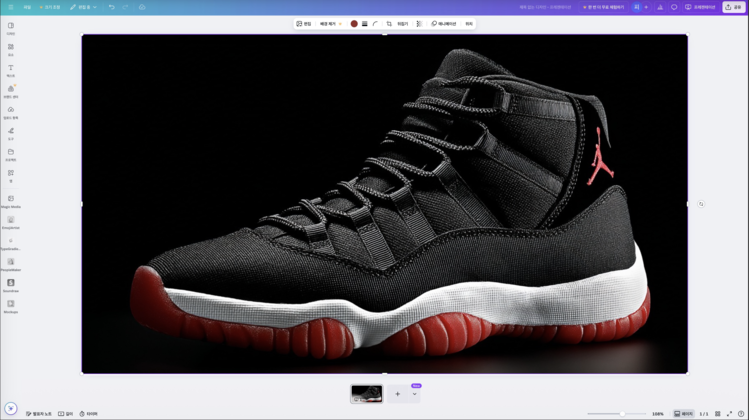This screenshot has height=420, width=749.
Task: Click the 프레젠테이션 (Present) button
Action: click(x=700, y=7)
